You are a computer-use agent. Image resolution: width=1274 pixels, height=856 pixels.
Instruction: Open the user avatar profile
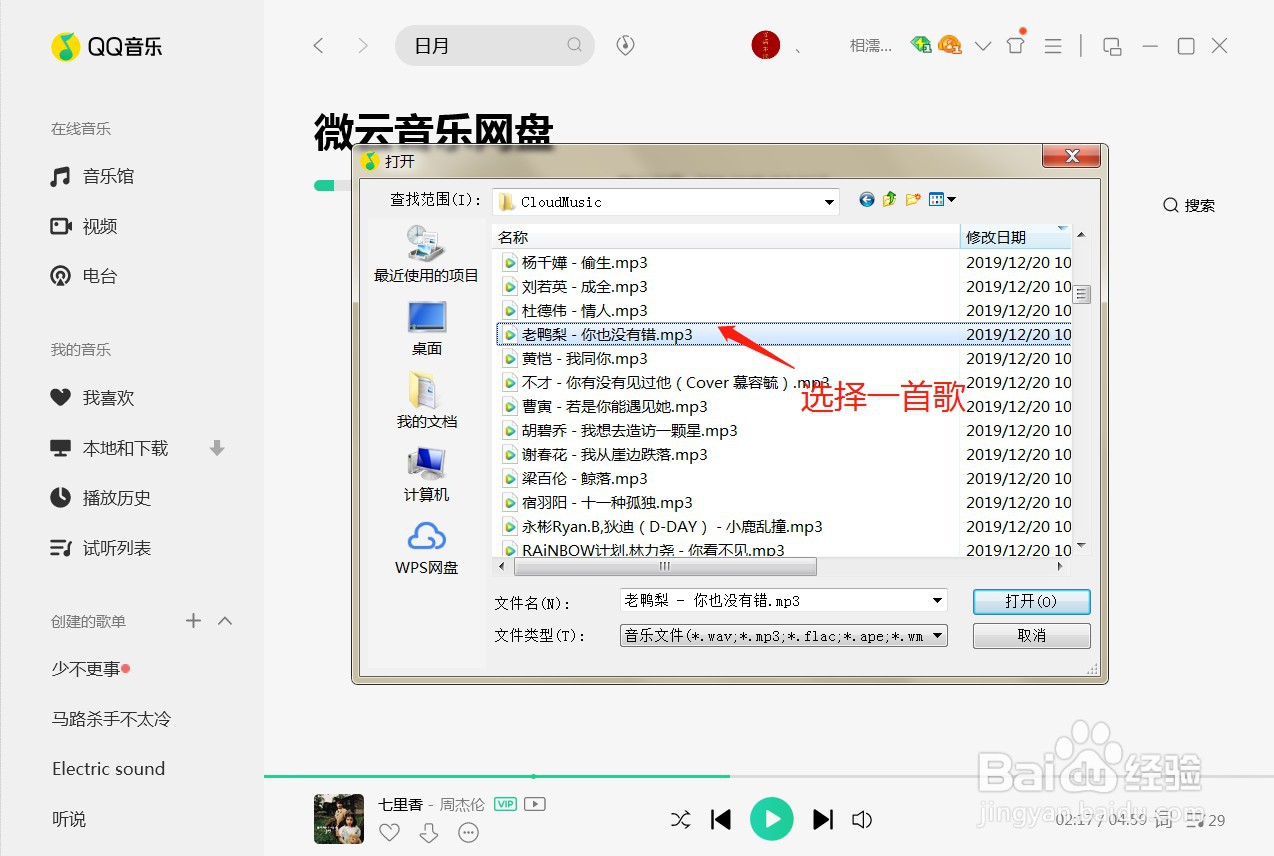coord(766,45)
